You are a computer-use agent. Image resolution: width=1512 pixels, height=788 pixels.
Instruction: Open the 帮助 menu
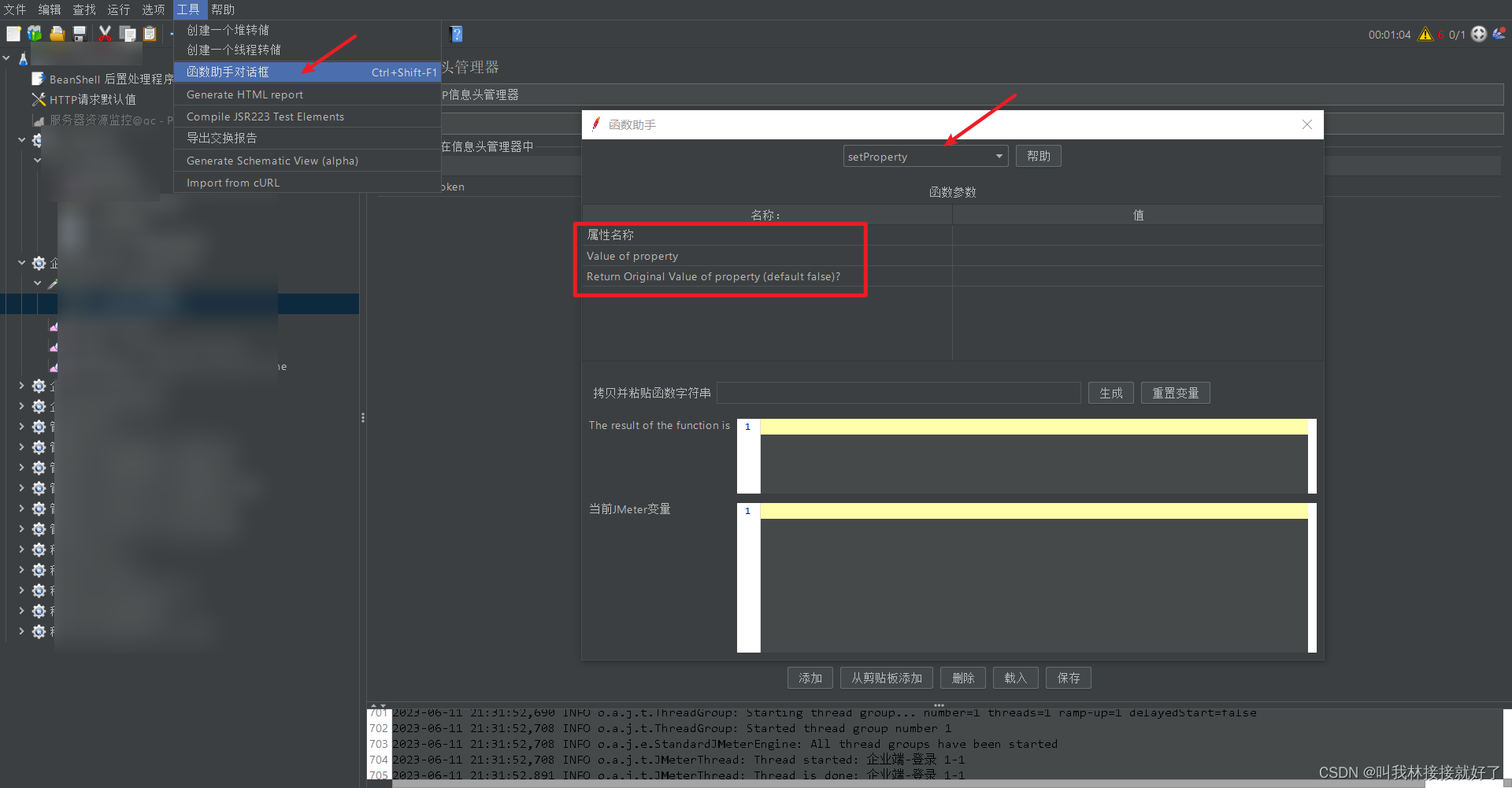(223, 9)
